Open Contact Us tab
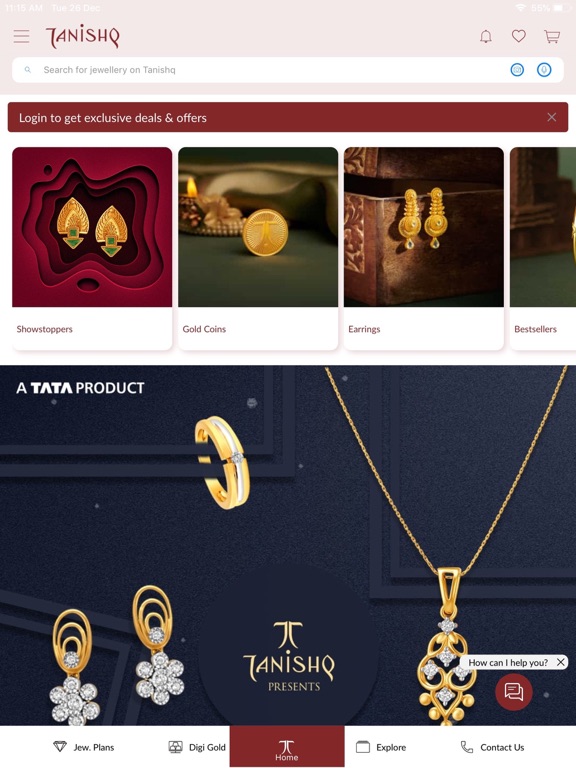The height and width of the screenshot is (768, 576). coord(492,747)
